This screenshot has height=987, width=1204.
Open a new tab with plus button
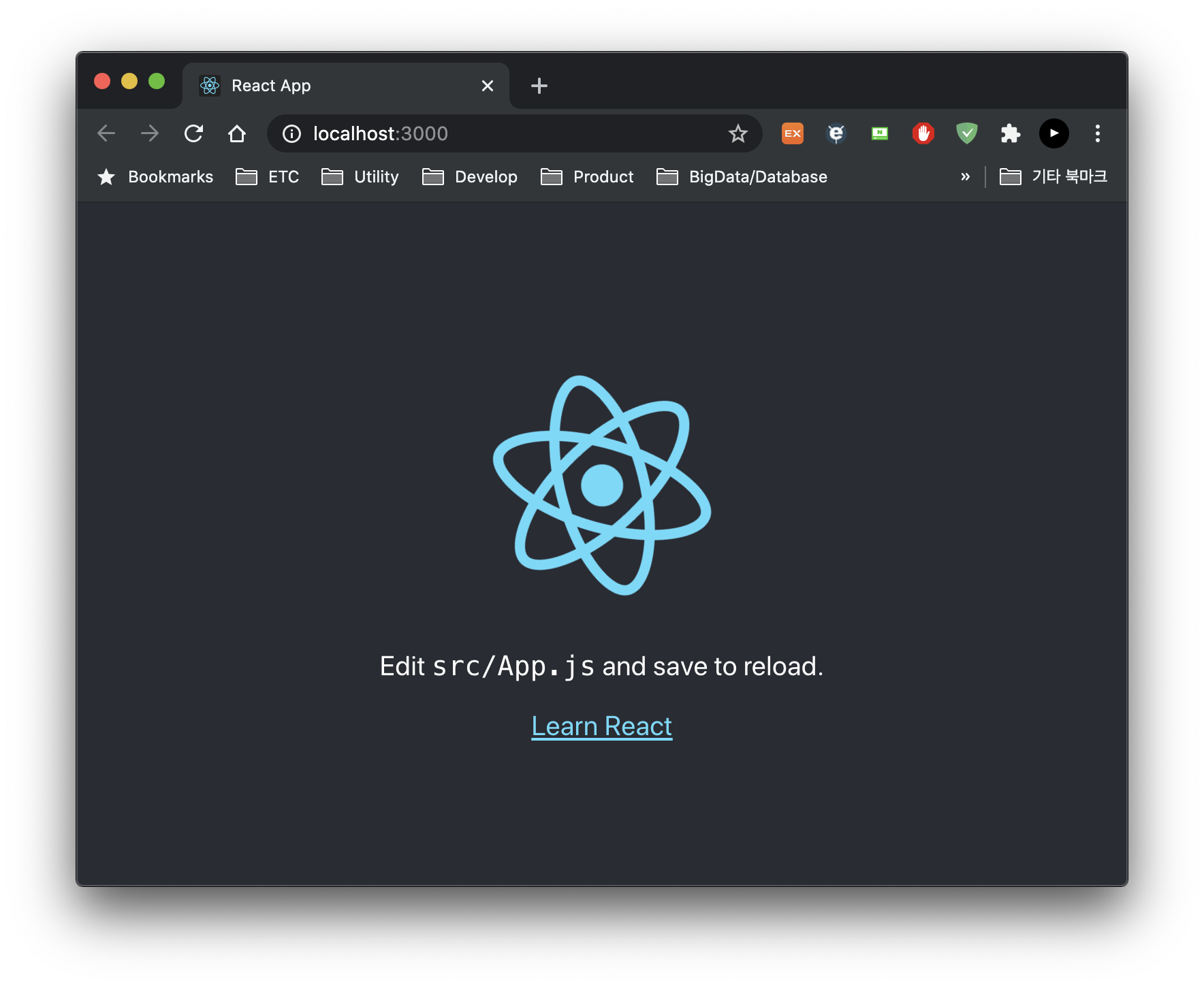coord(539,86)
